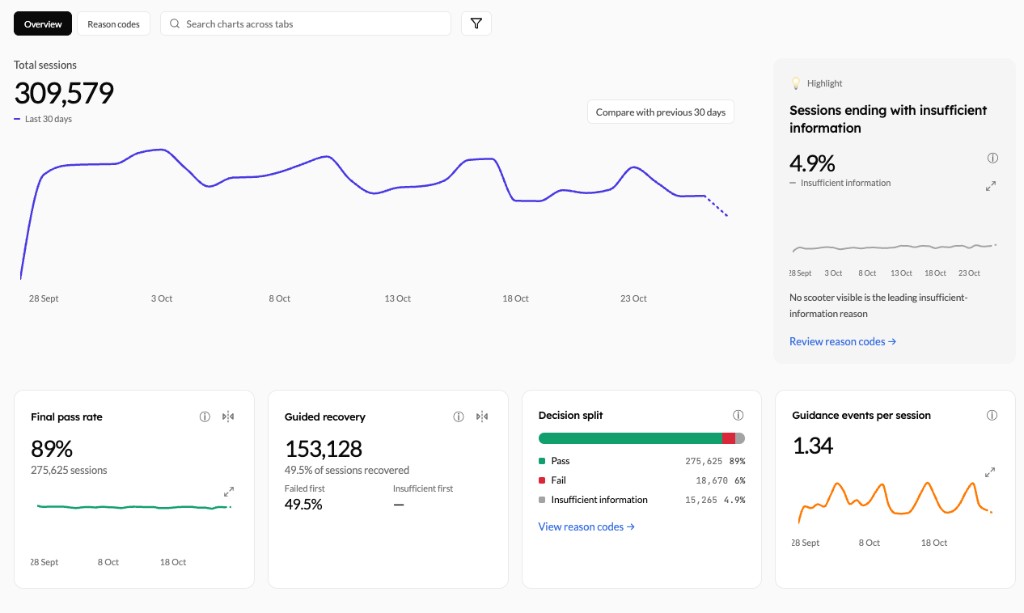Click the 49.5% of sessions recovered text

(347, 470)
